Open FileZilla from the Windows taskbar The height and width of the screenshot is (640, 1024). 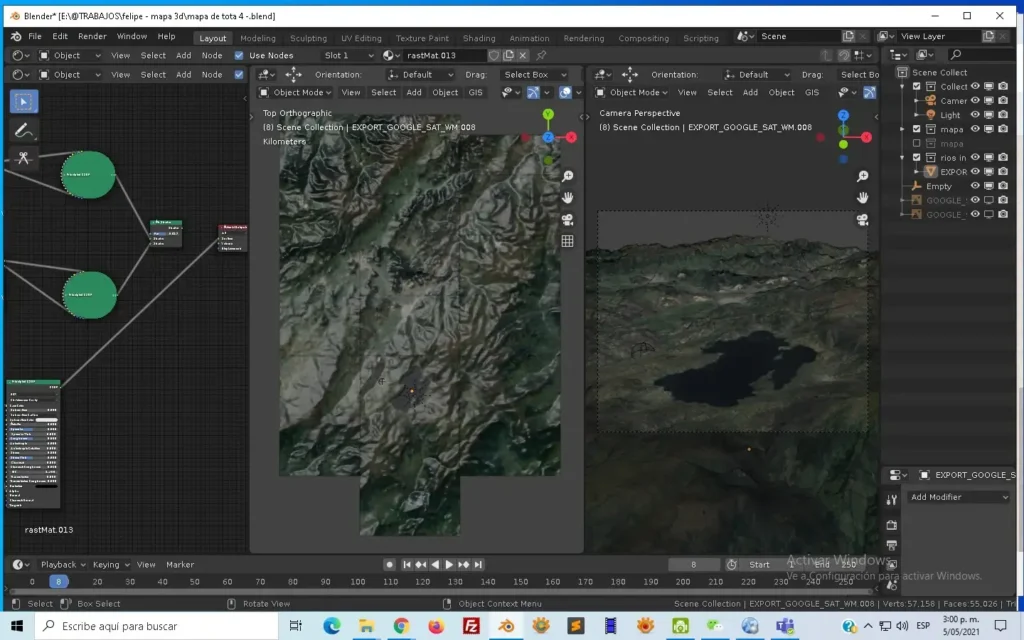coord(470,626)
